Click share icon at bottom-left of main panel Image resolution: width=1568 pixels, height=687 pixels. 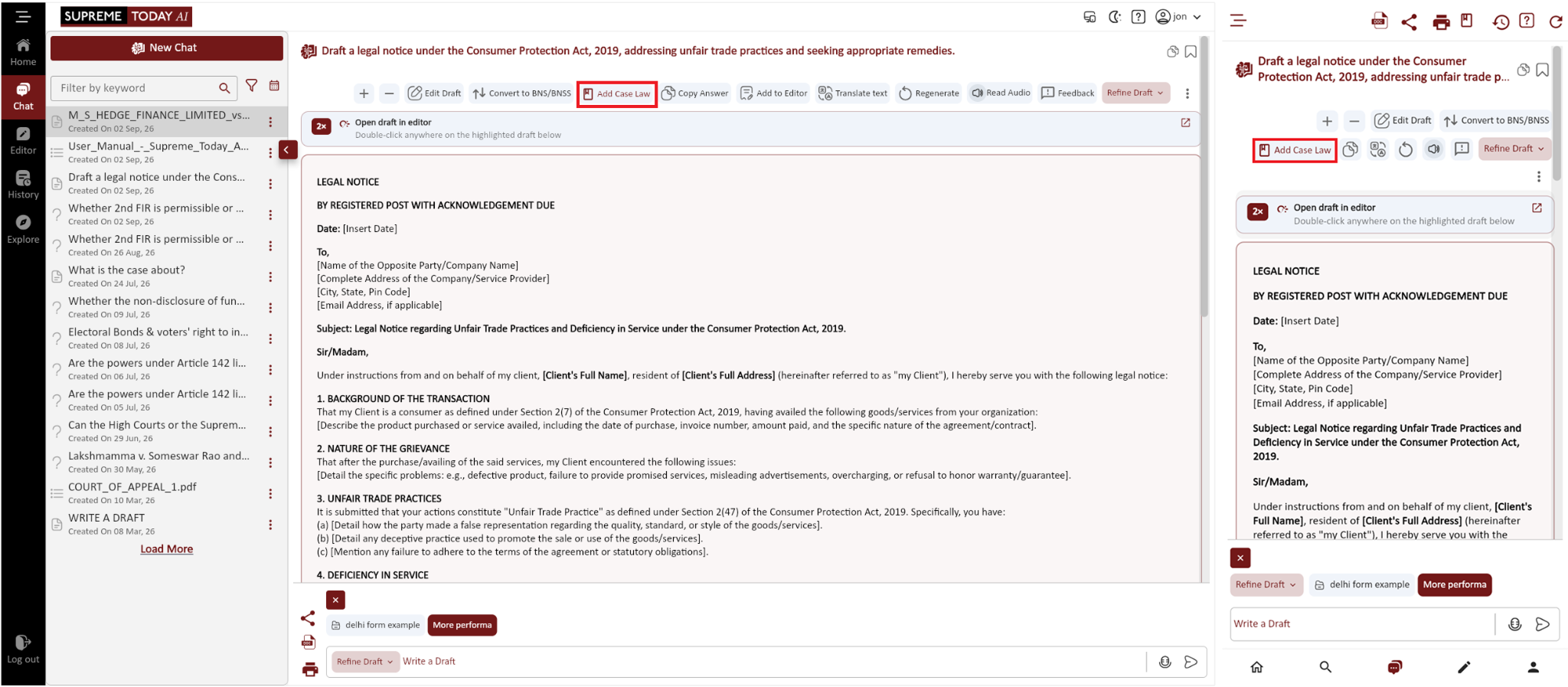[x=308, y=618]
